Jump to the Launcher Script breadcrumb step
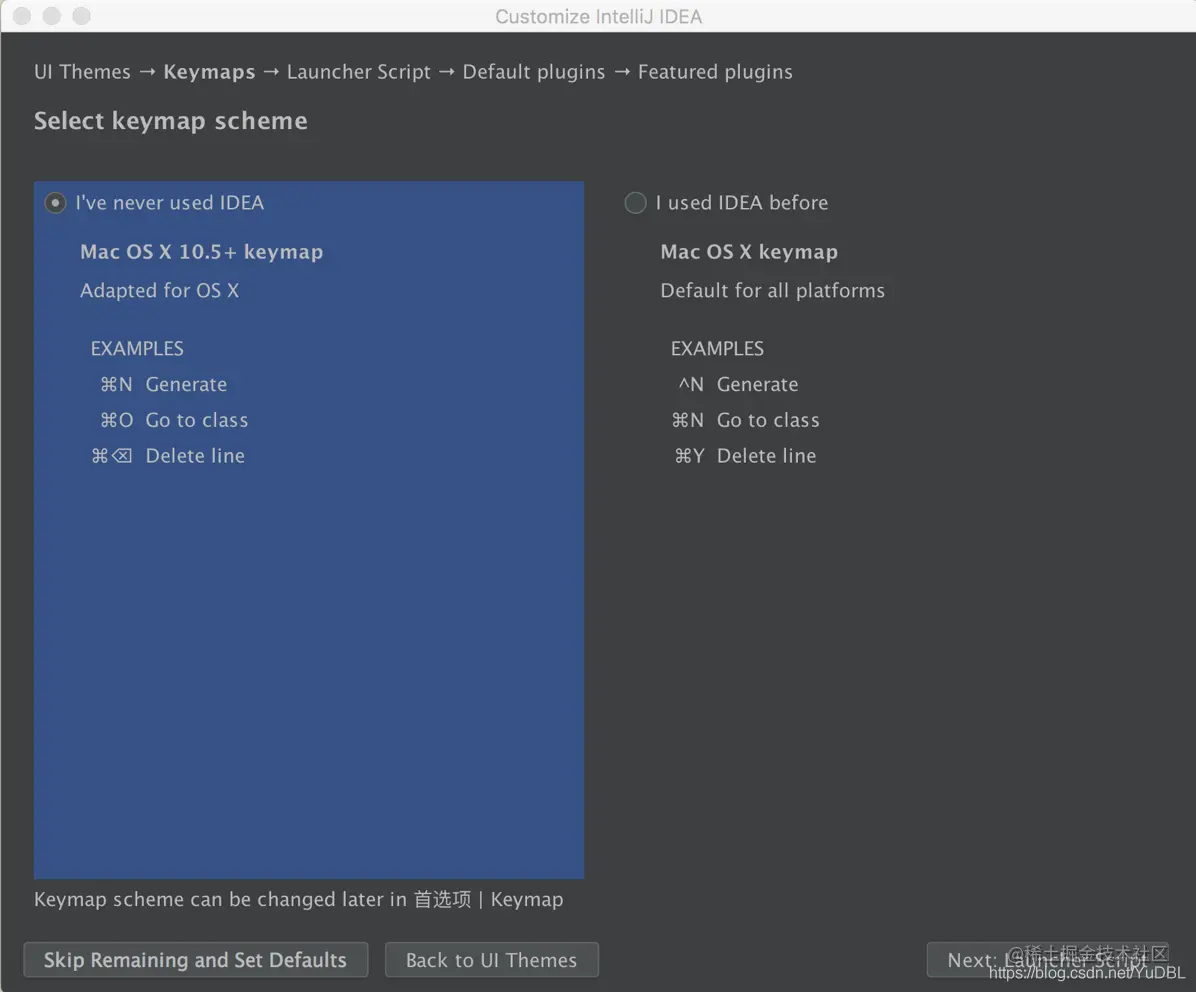1196x992 pixels. coord(358,72)
